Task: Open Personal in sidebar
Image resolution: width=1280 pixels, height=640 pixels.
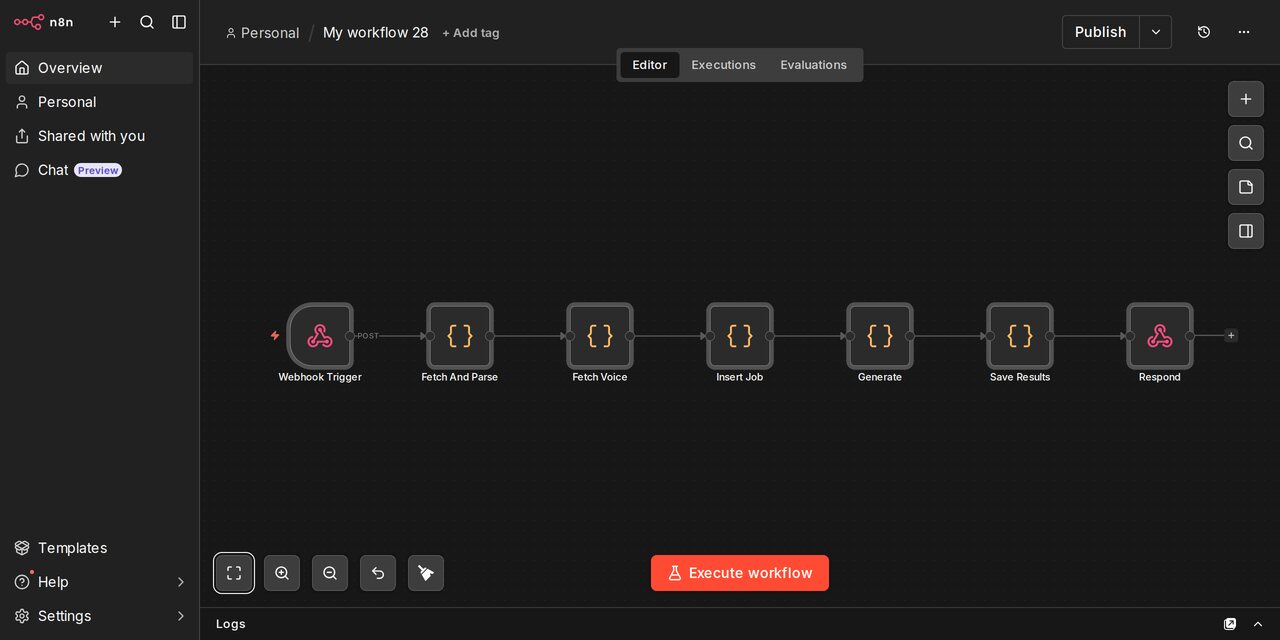Action: point(99,102)
